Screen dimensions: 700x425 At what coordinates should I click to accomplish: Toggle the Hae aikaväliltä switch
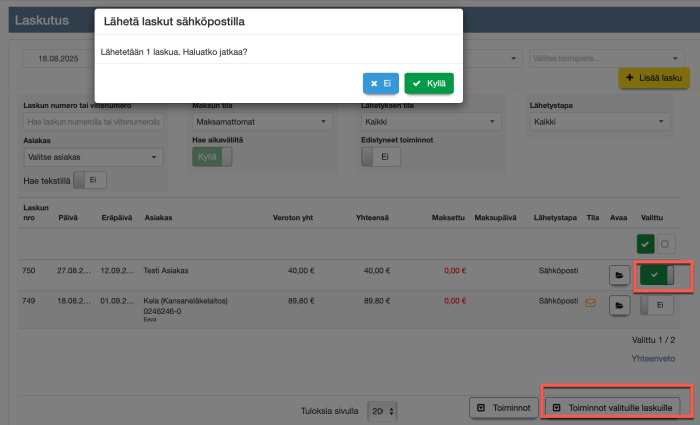[211, 157]
